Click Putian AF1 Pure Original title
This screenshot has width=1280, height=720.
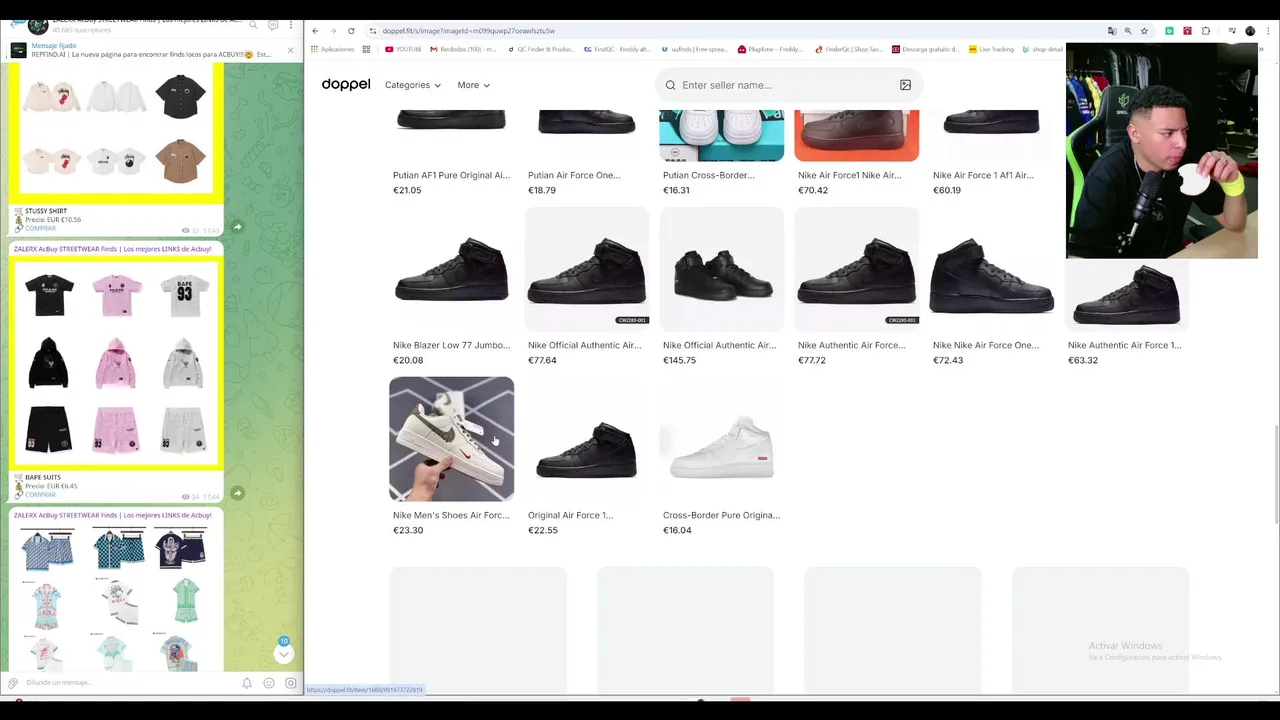tap(451, 175)
